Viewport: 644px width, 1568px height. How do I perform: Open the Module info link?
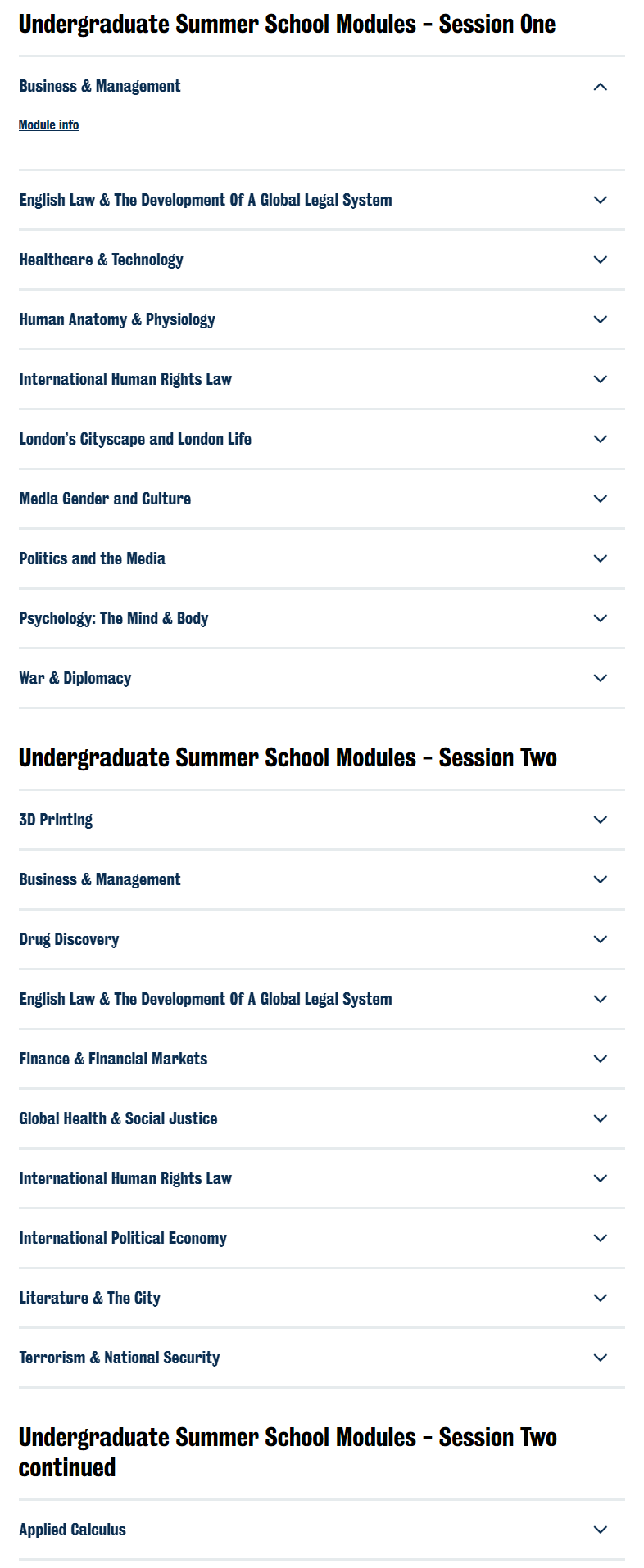[49, 125]
